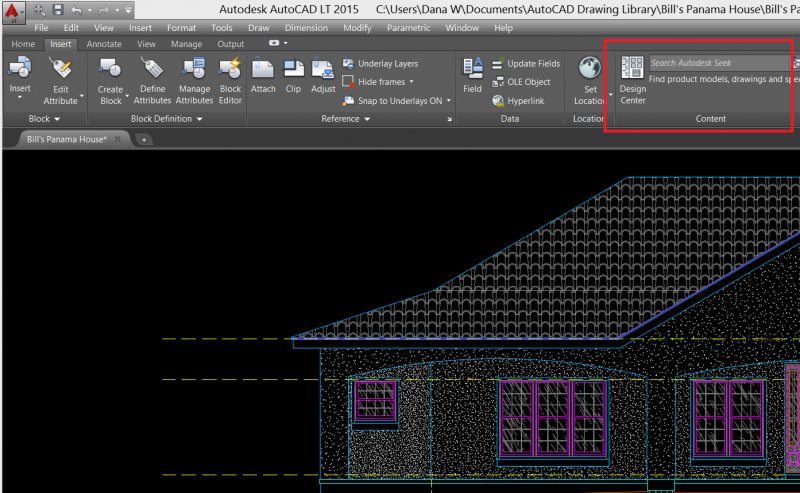Select the Clip tool
This screenshot has height=493, width=800.
pos(293,75)
